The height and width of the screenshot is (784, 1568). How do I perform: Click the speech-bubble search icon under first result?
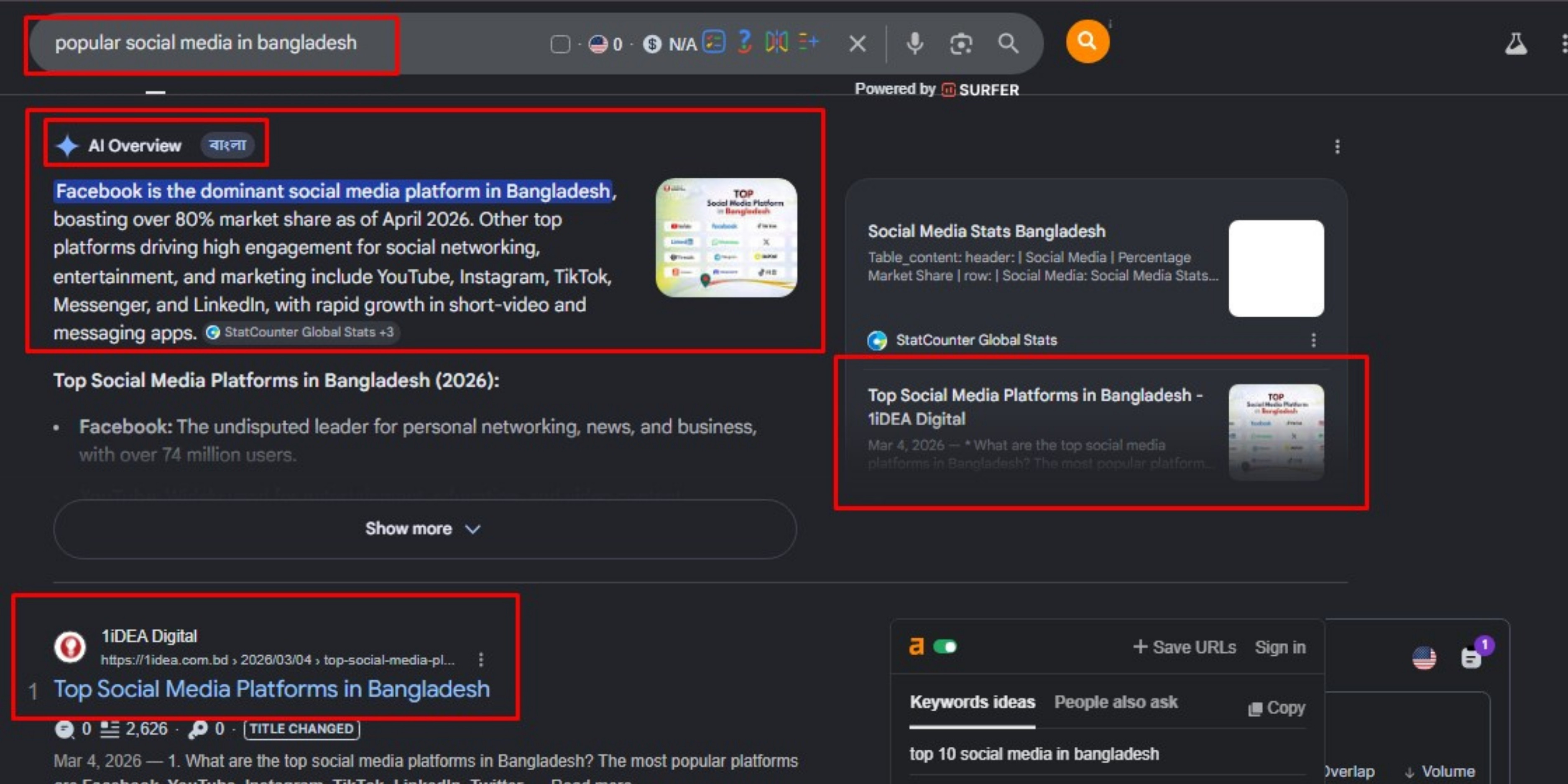click(64, 729)
